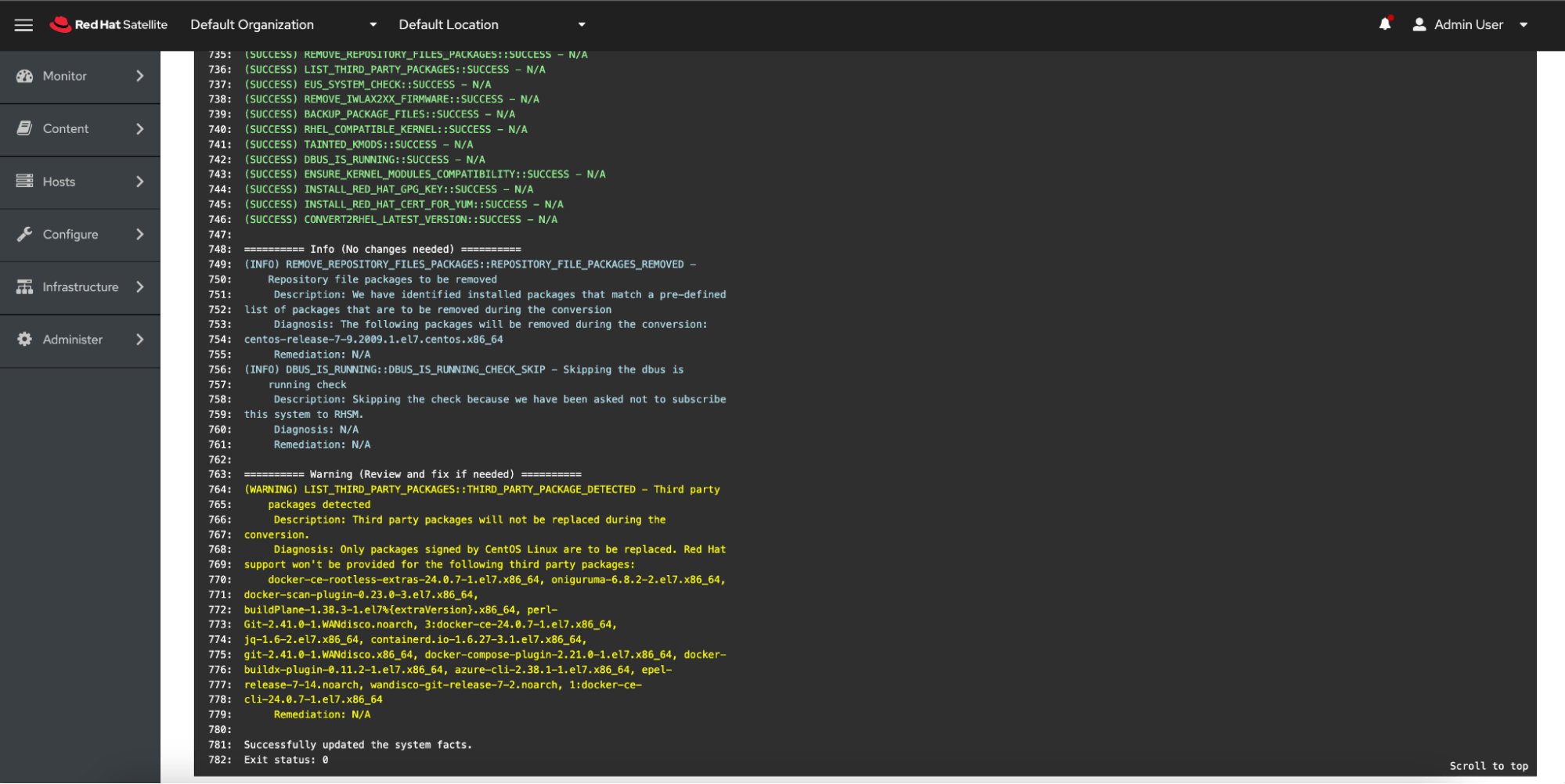
Task: Open the Administer menu item
Action: coord(73,340)
